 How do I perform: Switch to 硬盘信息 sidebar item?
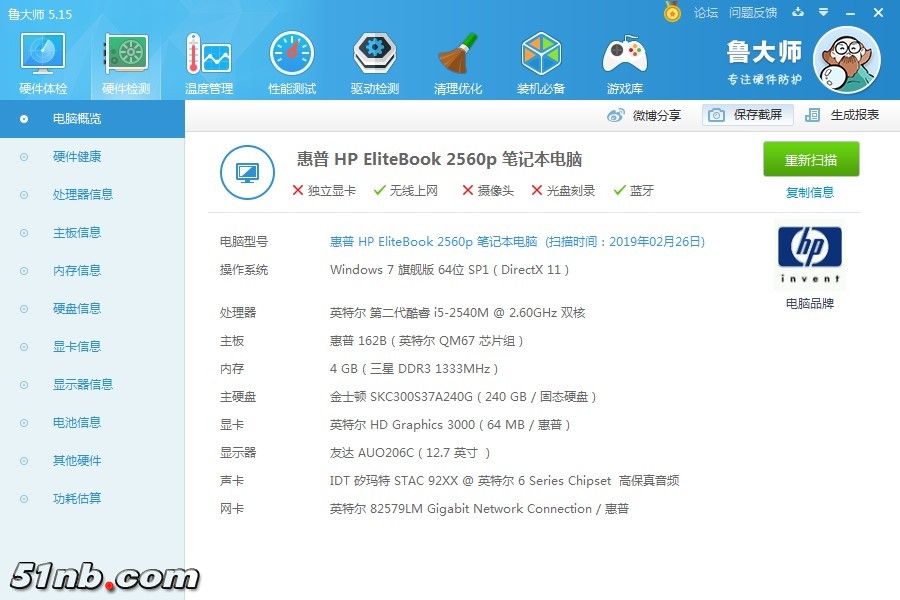tap(76, 309)
